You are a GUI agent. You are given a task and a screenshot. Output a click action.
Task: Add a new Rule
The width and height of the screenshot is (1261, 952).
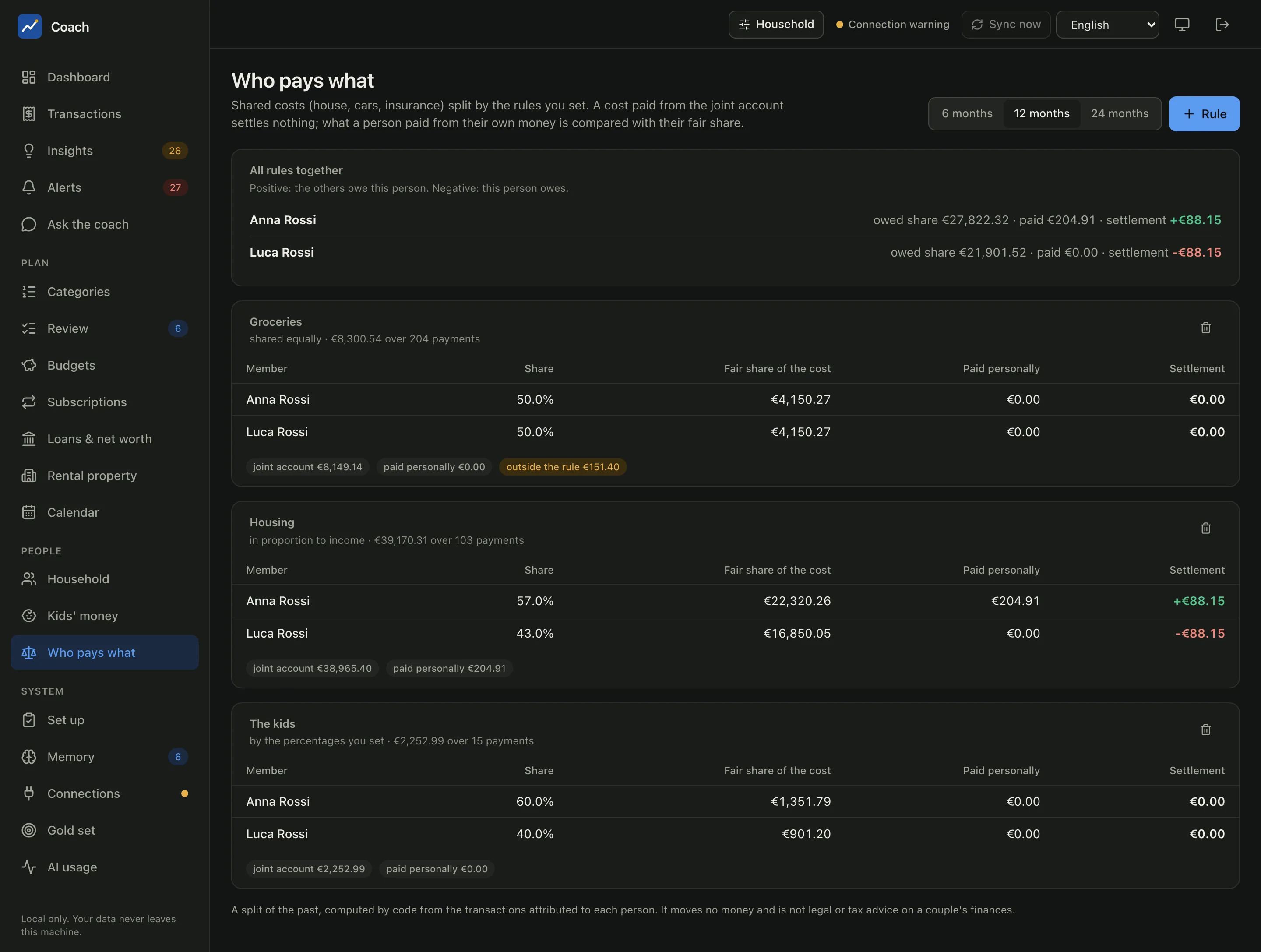1204,114
